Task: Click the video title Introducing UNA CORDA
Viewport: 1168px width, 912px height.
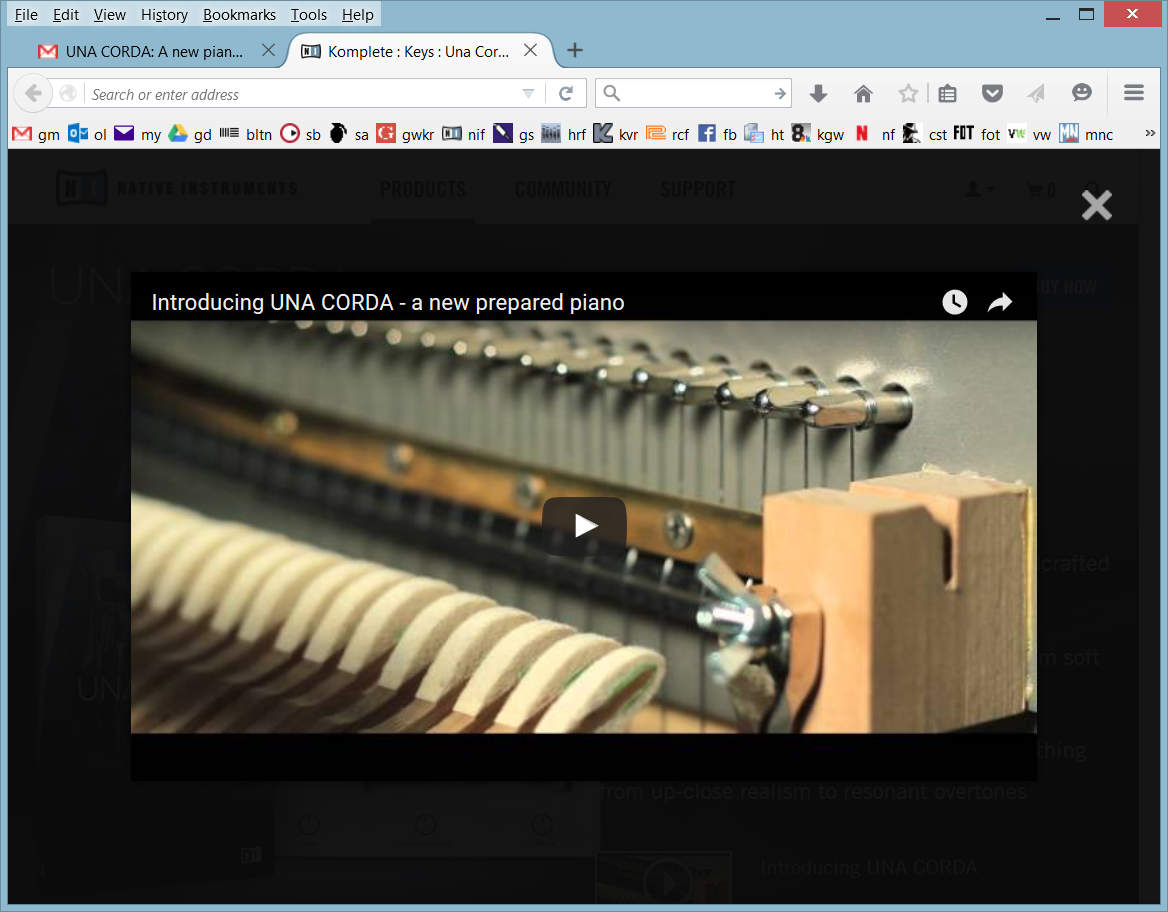Action: [387, 303]
